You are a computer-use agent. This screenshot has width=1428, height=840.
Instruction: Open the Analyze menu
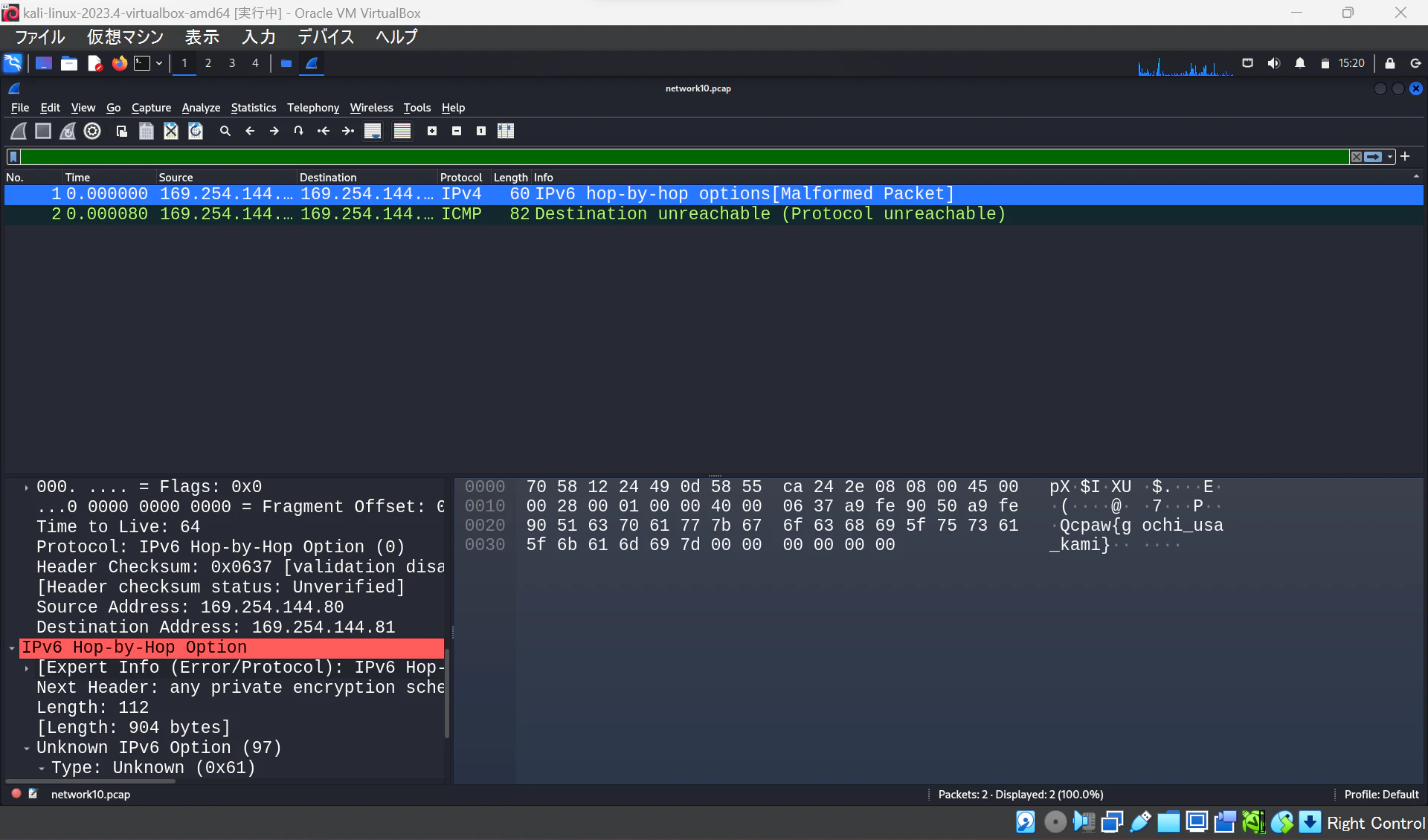(x=201, y=108)
